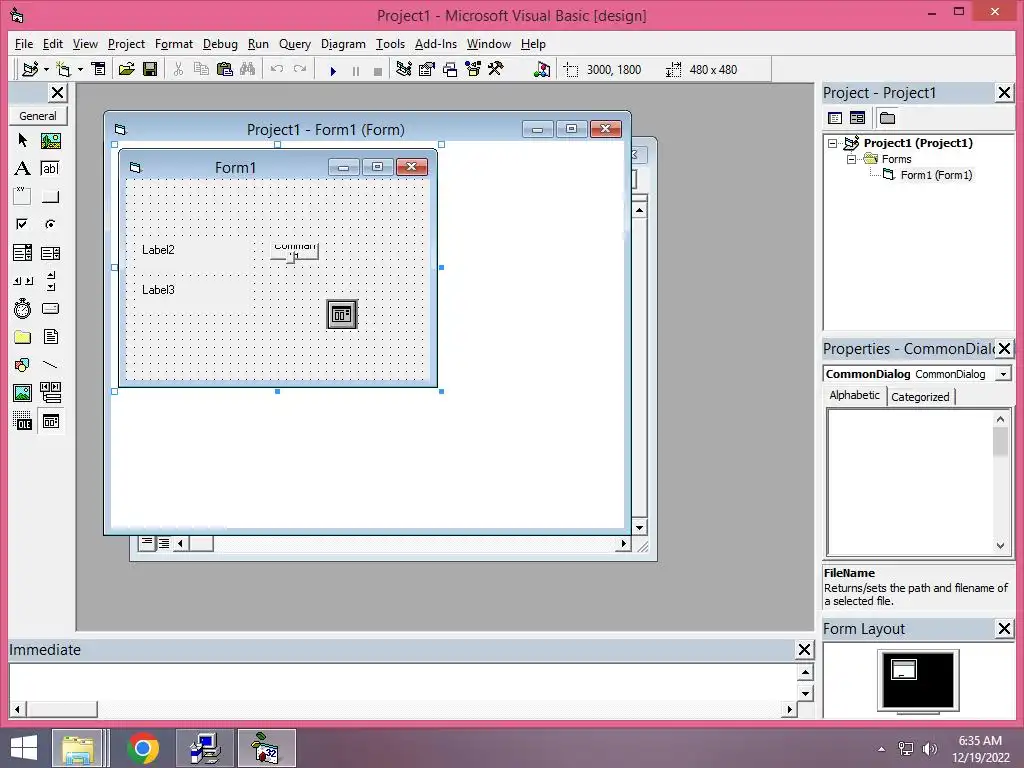Select the Shape control in the toolbox
The image size is (1024, 768).
(22, 365)
